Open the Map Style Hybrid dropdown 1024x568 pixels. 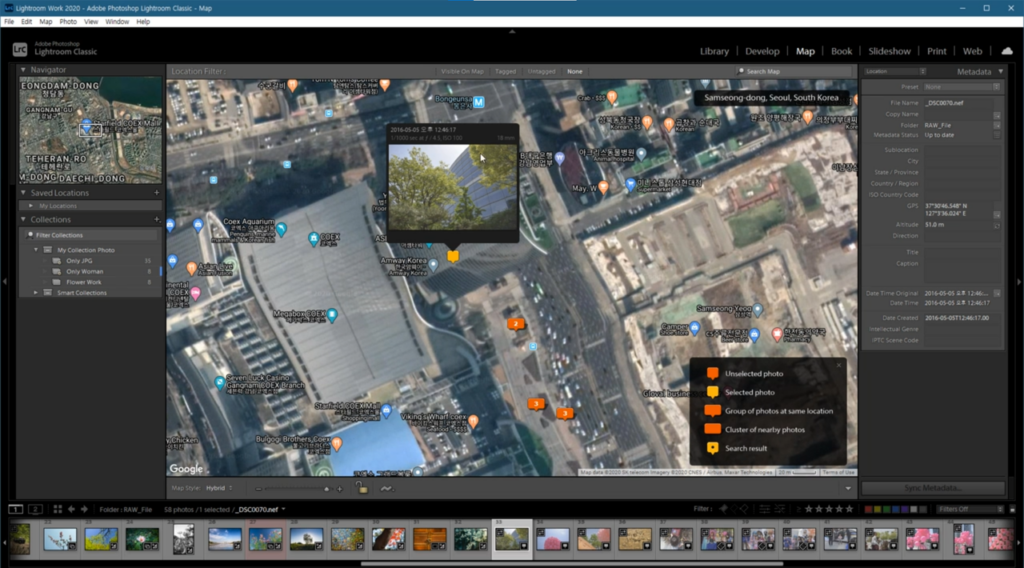tap(219, 488)
